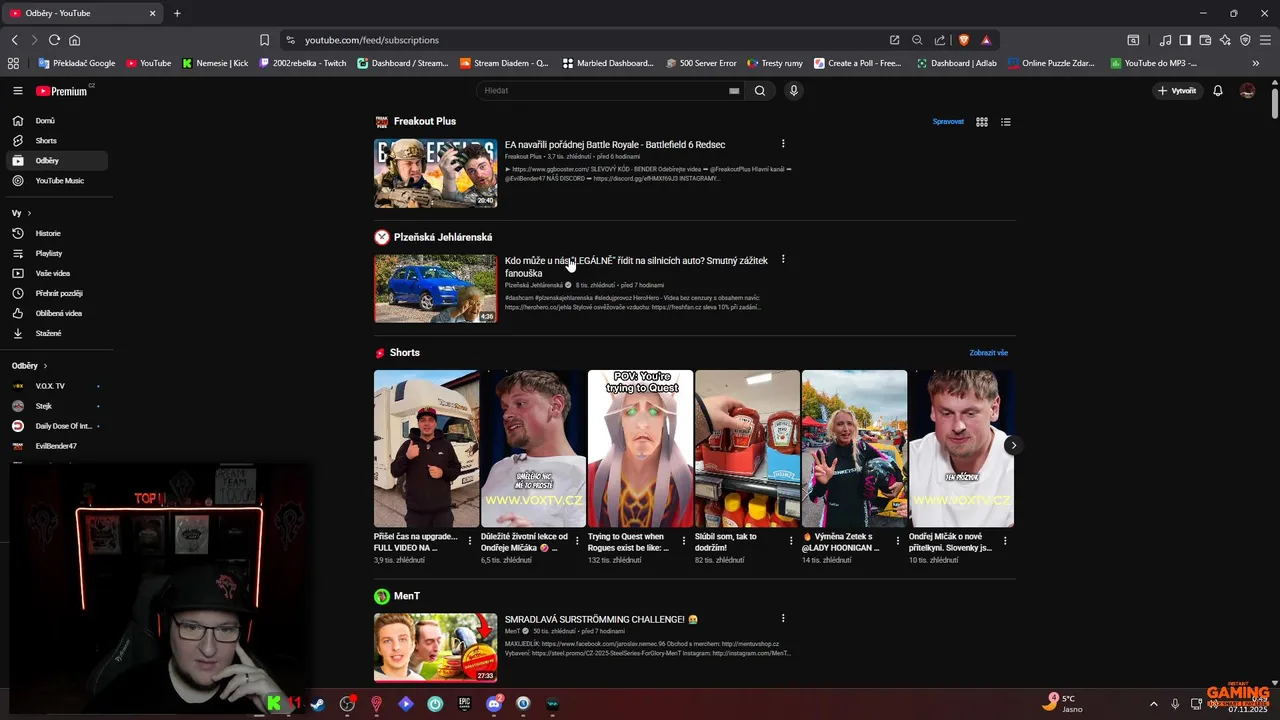Open the Brave main menu
Viewport: 1280px width, 720px height.
click(1265, 40)
